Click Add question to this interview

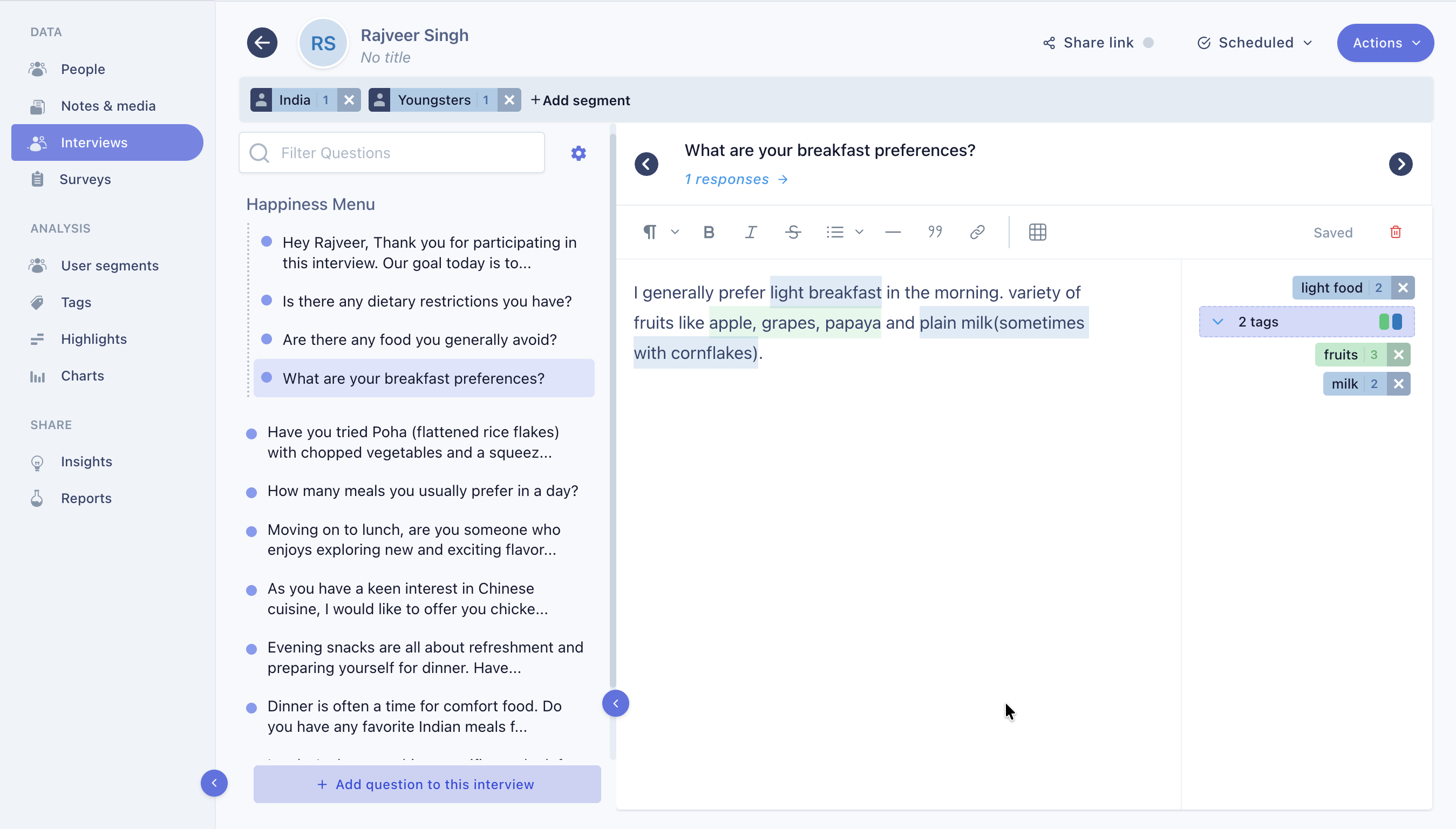pyautogui.click(x=426, y=784)
